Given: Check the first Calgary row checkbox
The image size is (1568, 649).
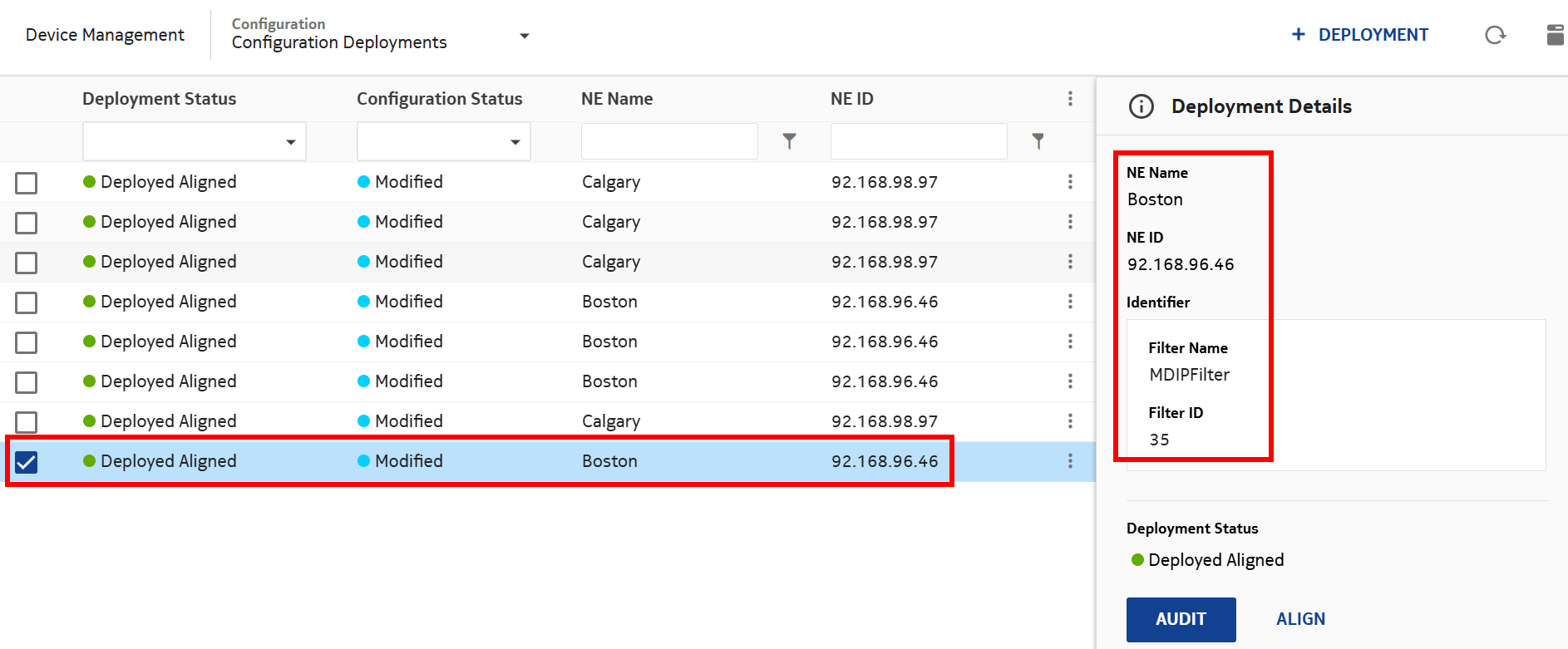Looking at the screenshot, I should coord(27,183).
